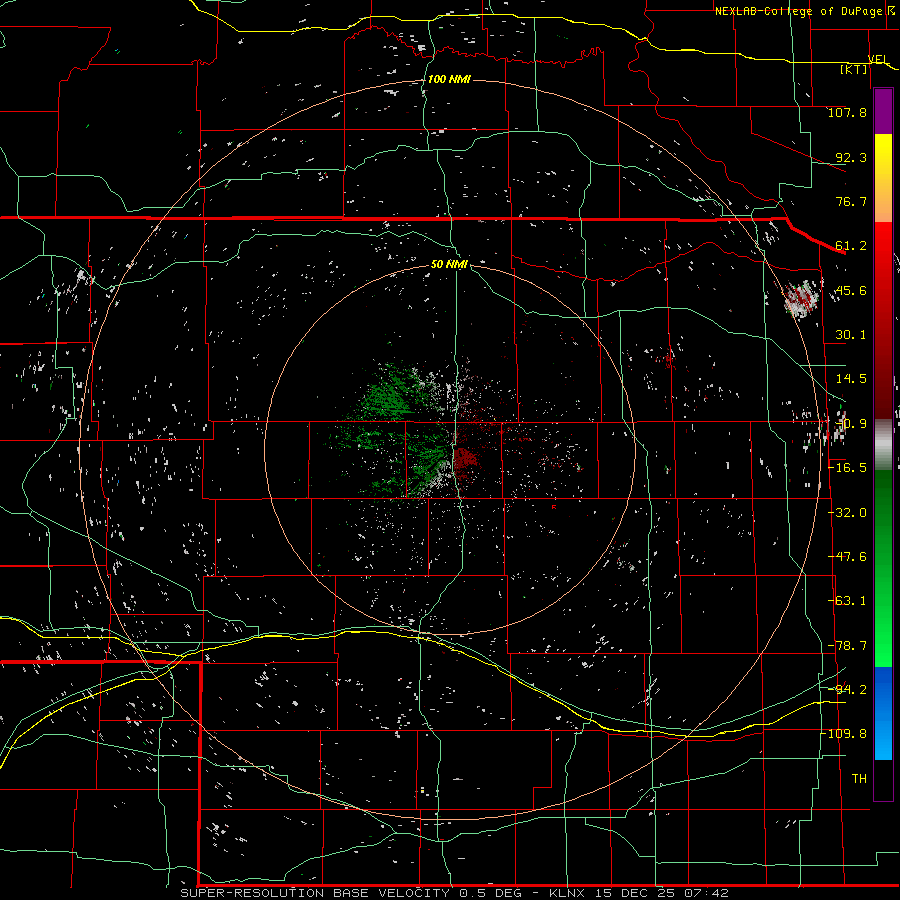Click the VEL legend heading
The height and width of the screenshot is (900, 900).
tap(878, 59)
